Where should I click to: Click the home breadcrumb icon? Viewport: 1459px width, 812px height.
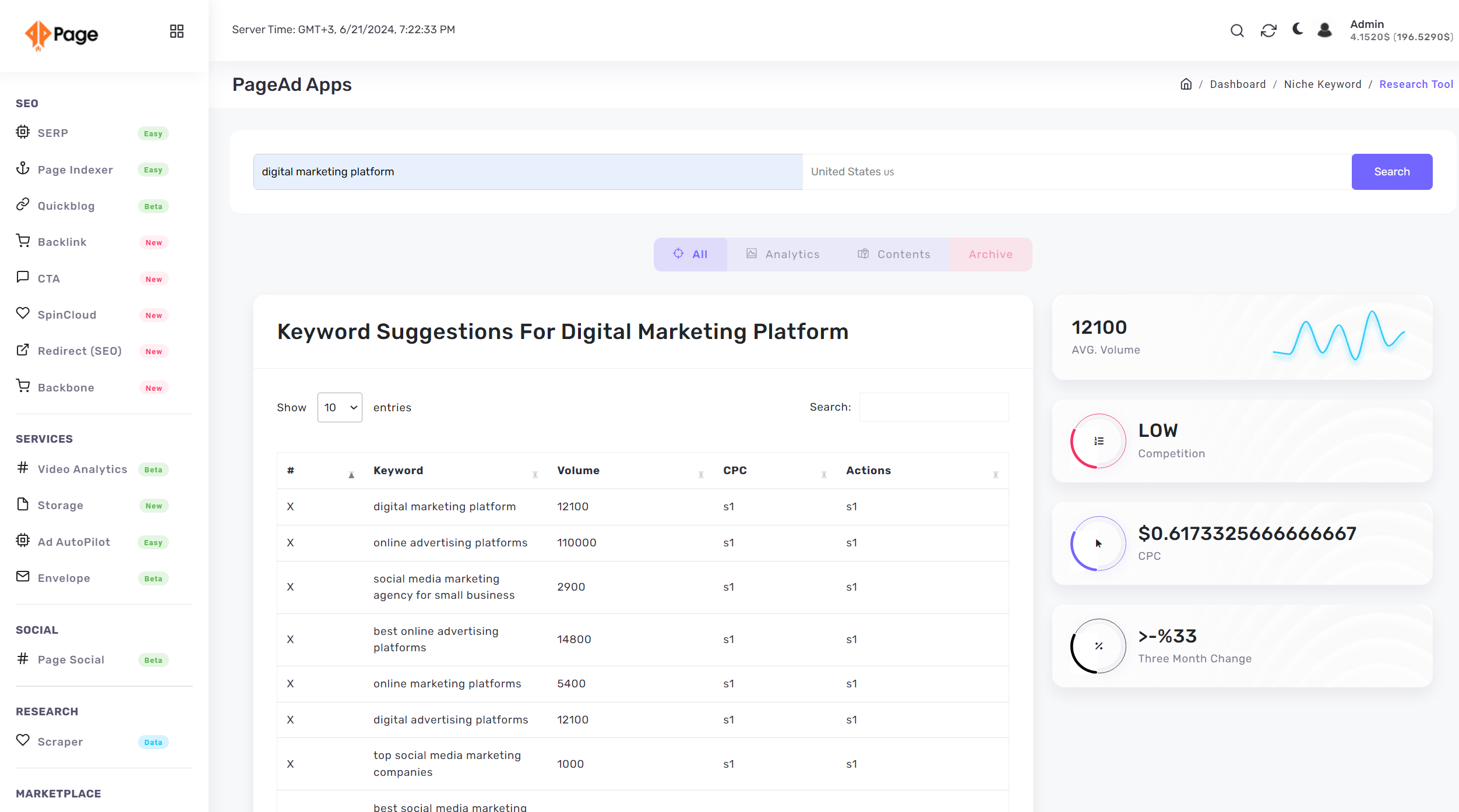coord(1186,84)
